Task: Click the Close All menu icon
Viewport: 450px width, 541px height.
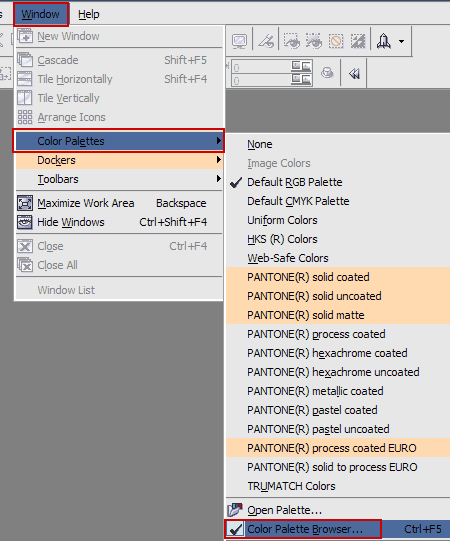Action: tap(25, 265)
